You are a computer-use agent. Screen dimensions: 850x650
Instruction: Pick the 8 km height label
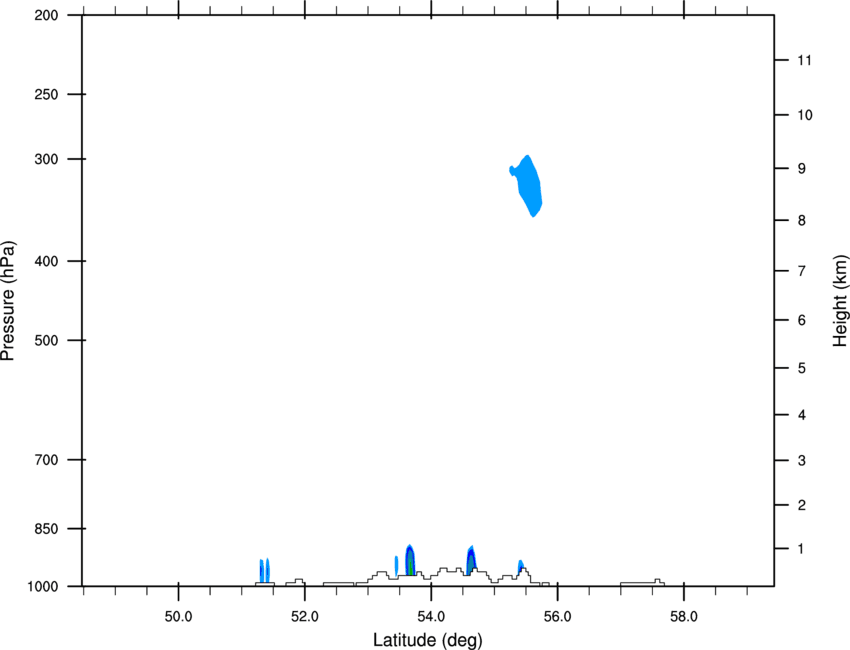point(802,221)
